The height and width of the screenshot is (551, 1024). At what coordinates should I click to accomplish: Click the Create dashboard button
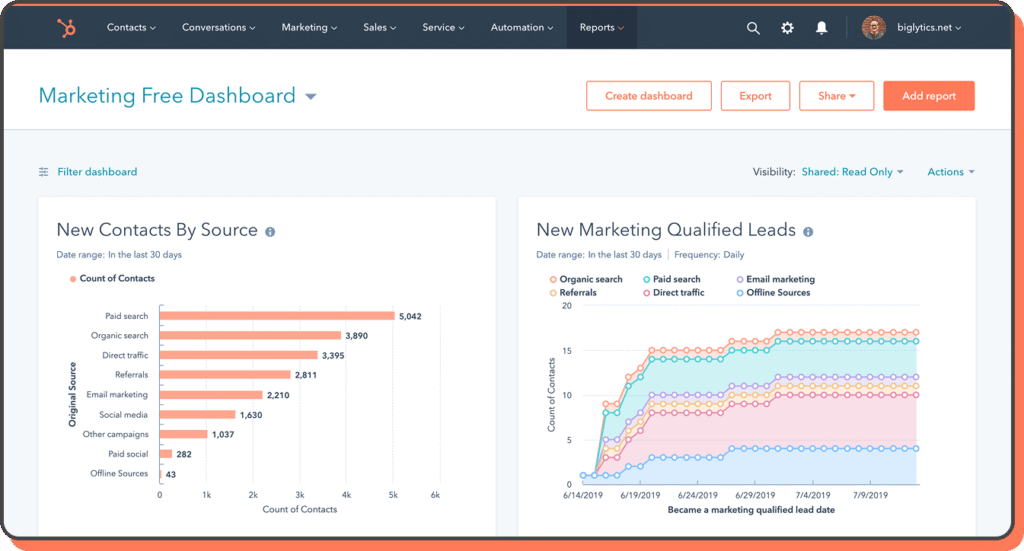tap(648, 96)
